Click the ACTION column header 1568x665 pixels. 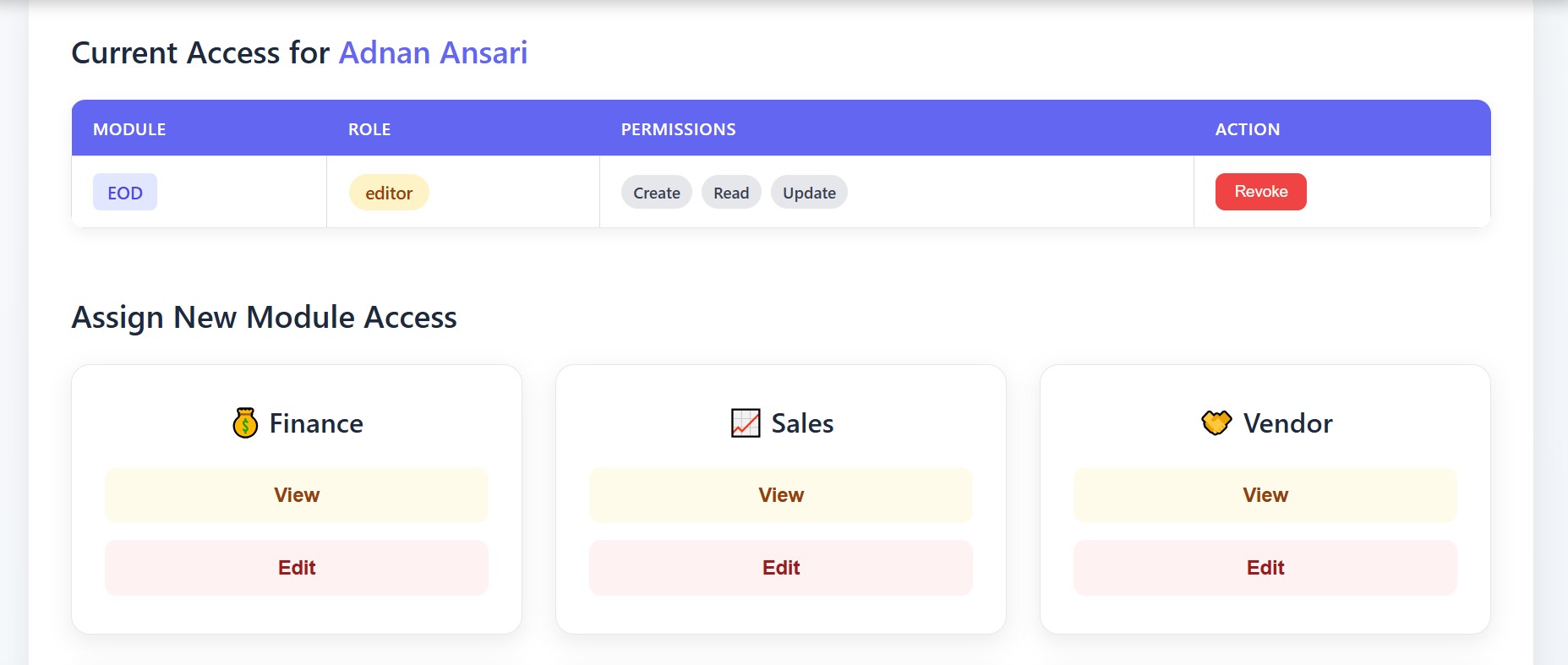point(1248,129)
